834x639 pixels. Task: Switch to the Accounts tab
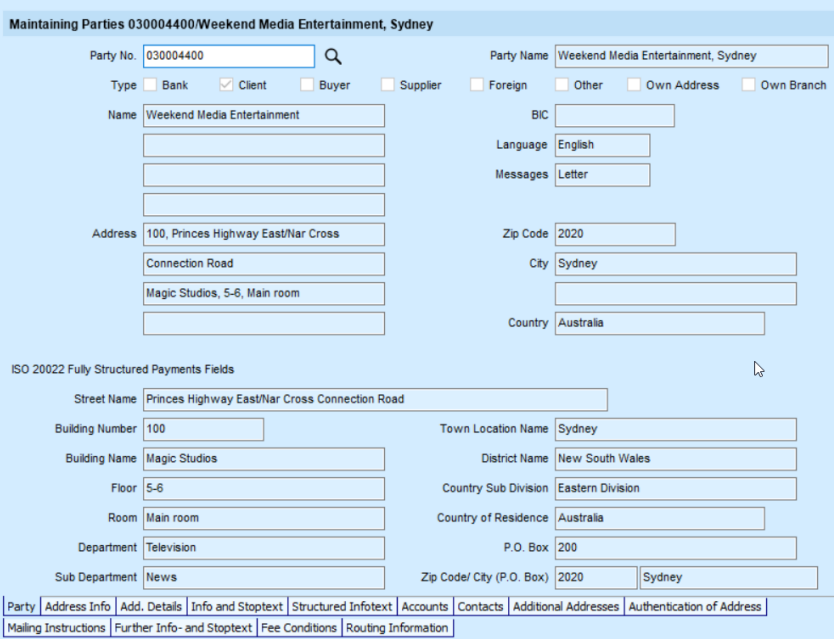pos(425,607)
